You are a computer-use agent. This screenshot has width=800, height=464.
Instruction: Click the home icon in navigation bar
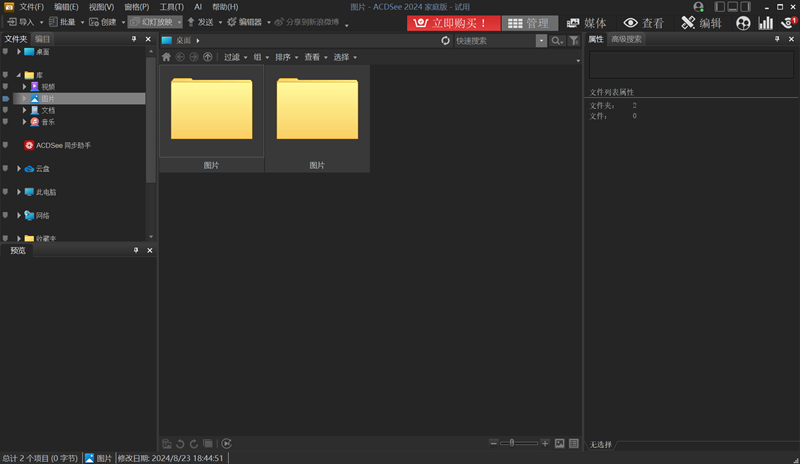166,57
